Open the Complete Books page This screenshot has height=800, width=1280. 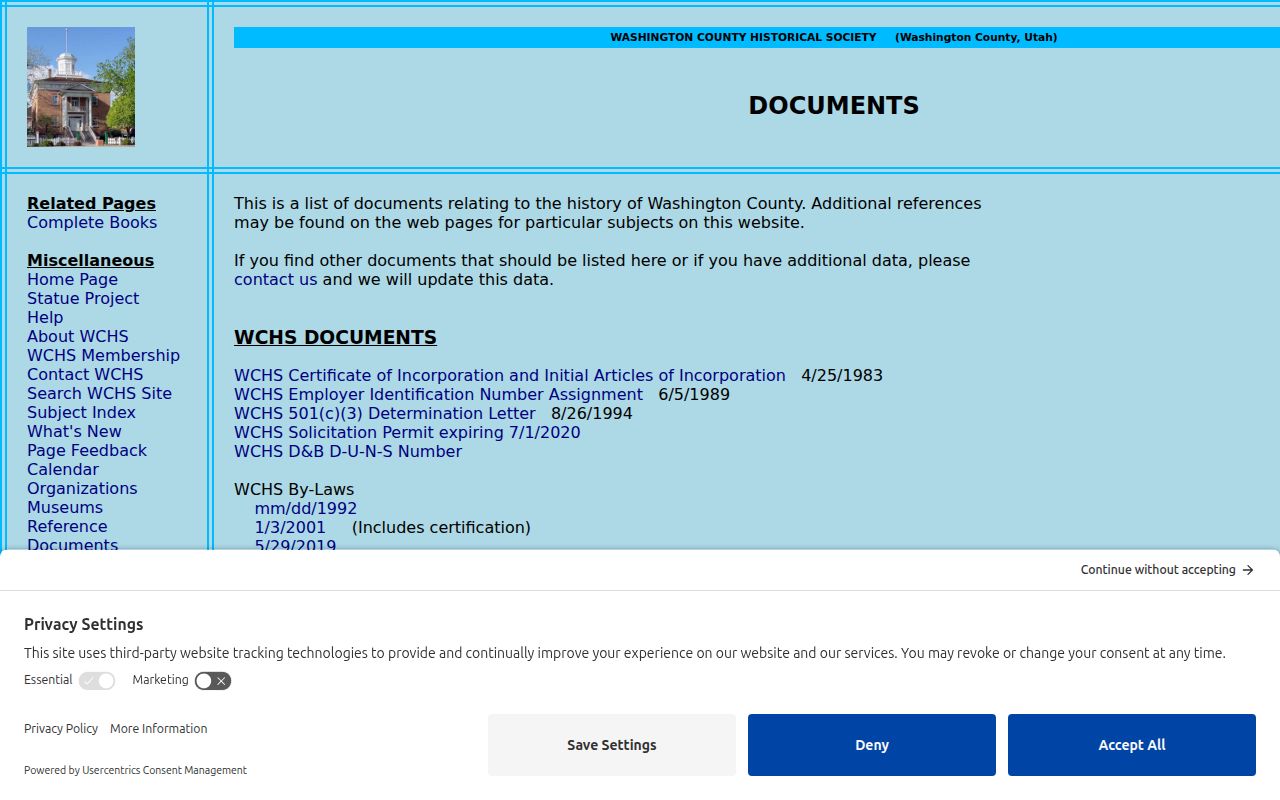coord(92,223)
